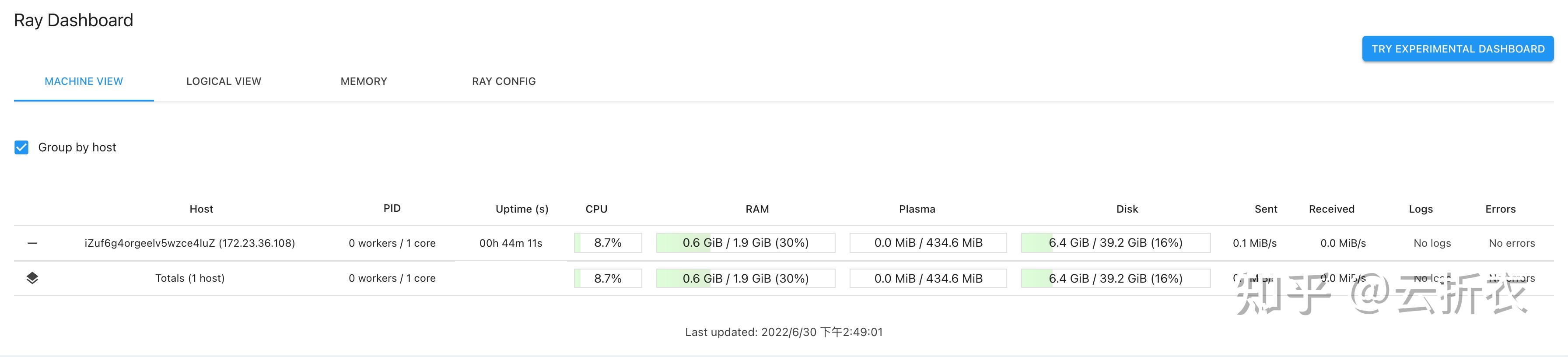Click the Totals row Disk usage bar
This screenshot has height=357, width=1568.
(1115, 278)
